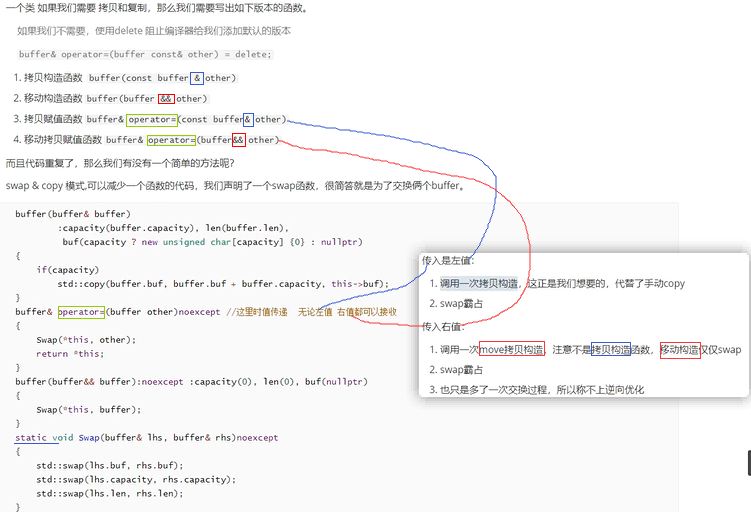Click the code "std::swap(lhs.capacity, rhs.capacity);"
Screen dimensions: 751x512
(x=136, y=479)
